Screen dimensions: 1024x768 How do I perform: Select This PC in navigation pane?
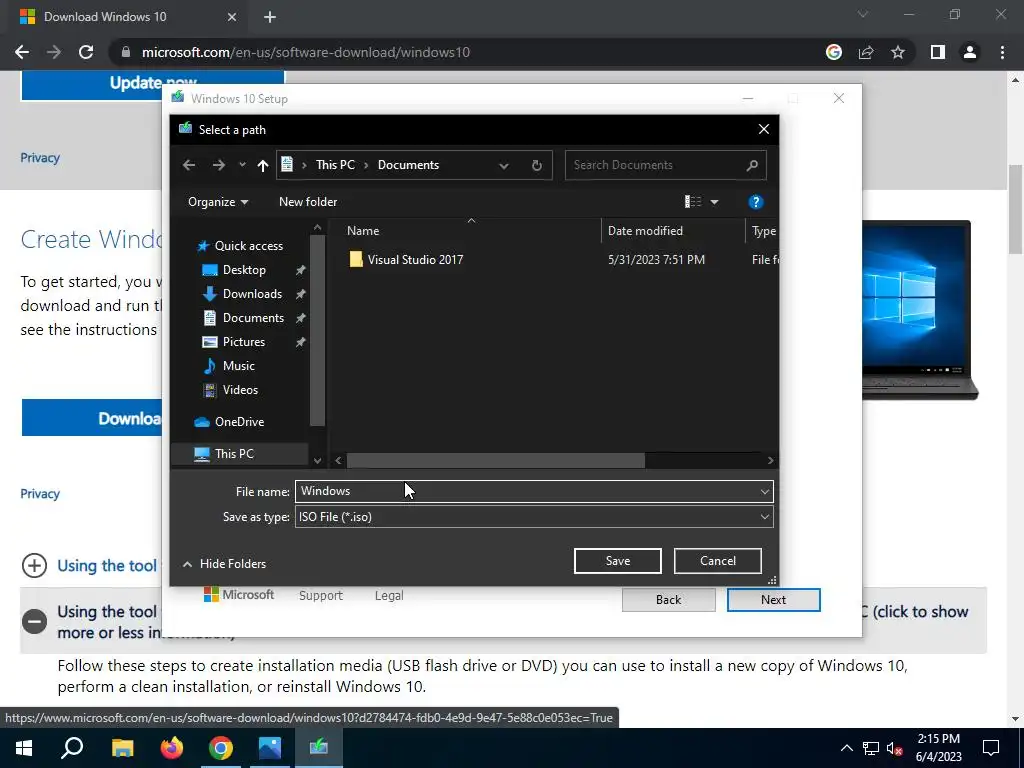coord(234,454)
